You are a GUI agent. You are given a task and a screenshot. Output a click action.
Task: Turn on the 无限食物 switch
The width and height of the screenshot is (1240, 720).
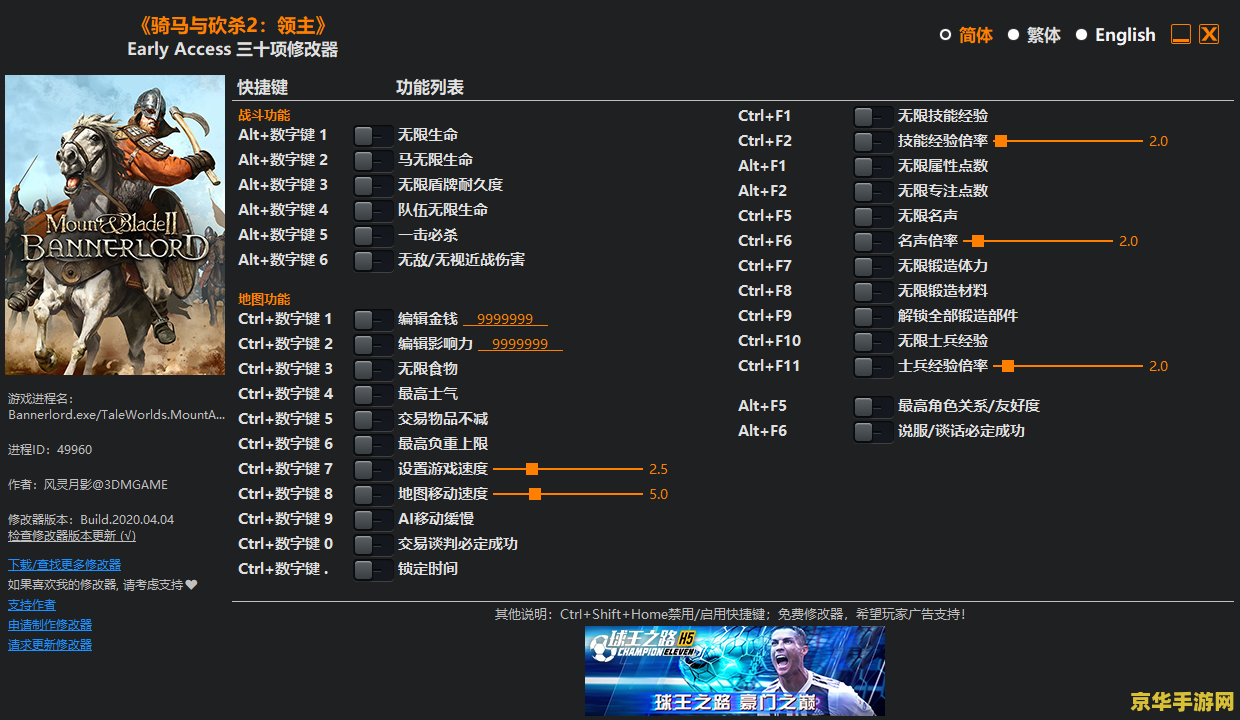tap(373, 369)
